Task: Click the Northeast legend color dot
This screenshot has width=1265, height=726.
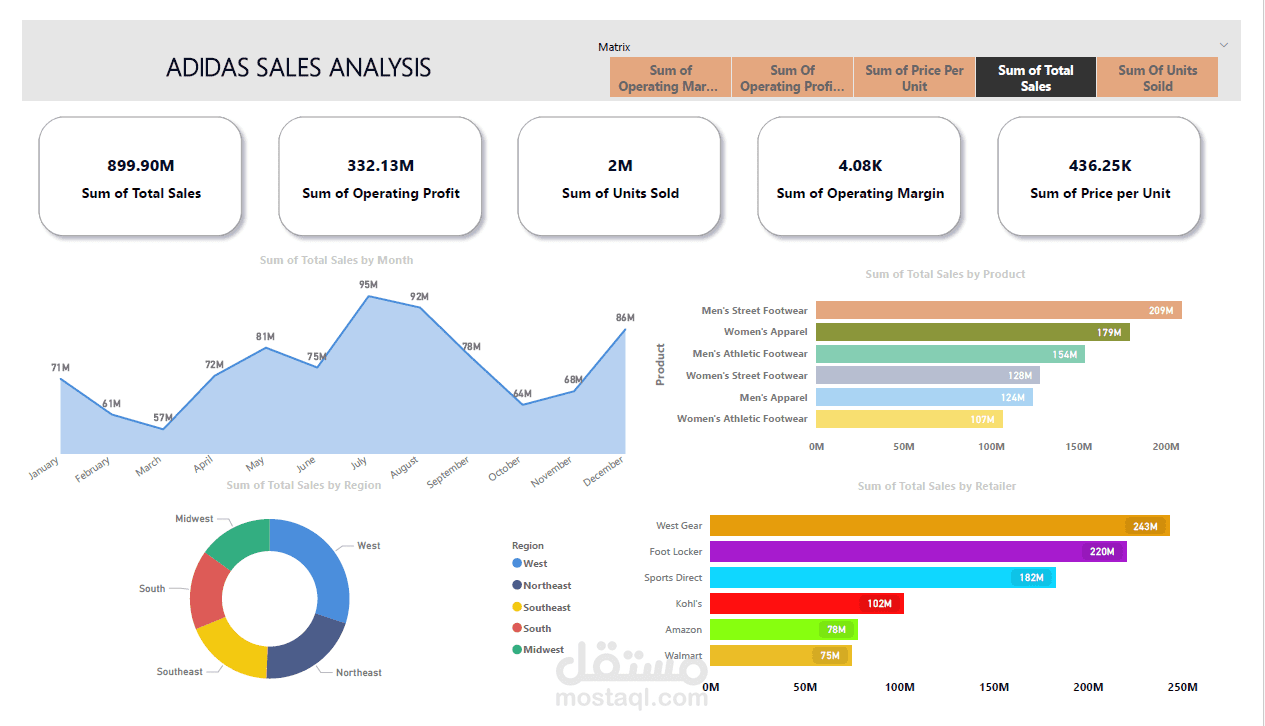Action: pos(517,586)
